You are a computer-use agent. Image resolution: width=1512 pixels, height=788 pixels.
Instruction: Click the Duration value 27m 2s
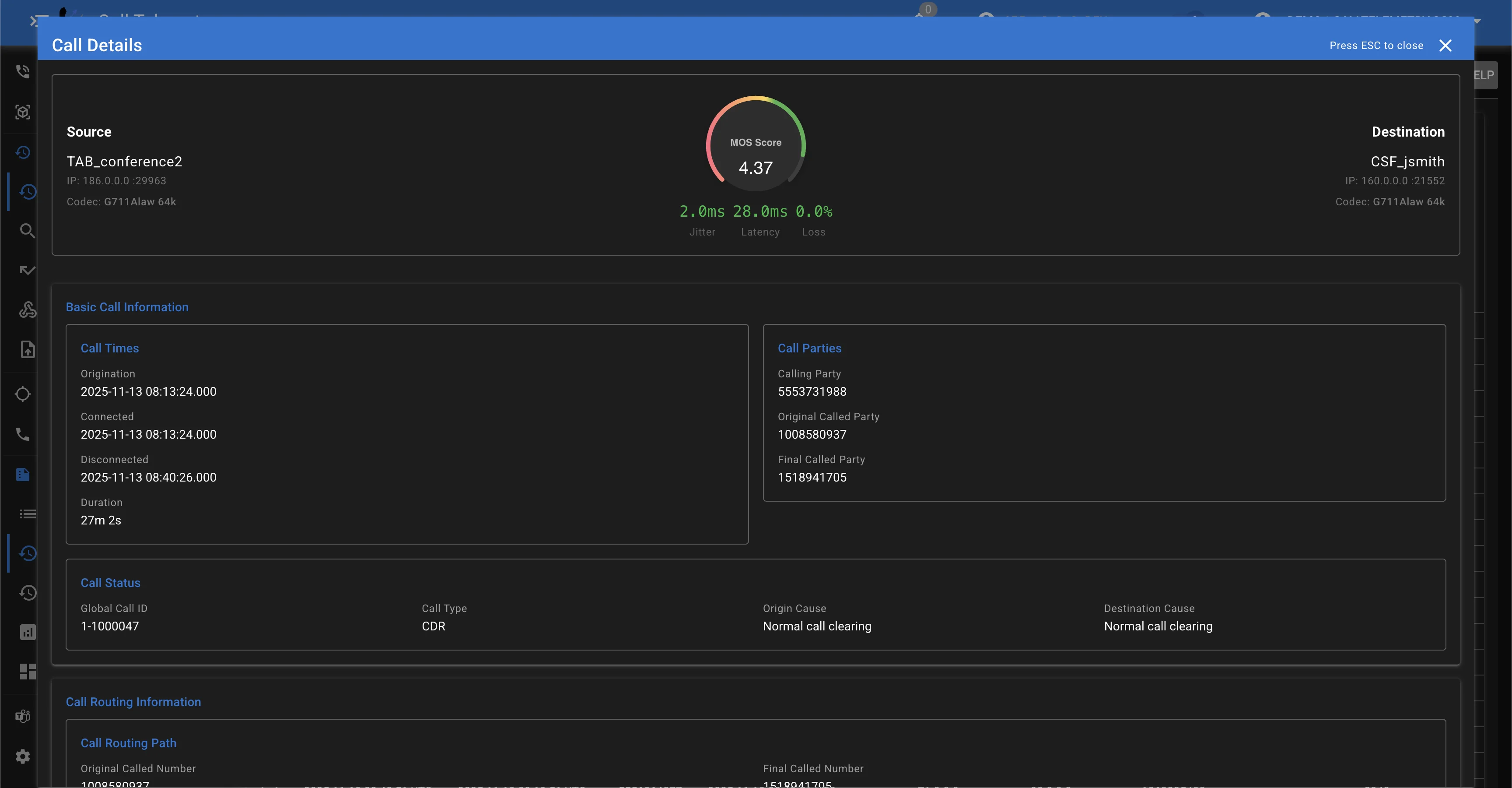[101, 520]
